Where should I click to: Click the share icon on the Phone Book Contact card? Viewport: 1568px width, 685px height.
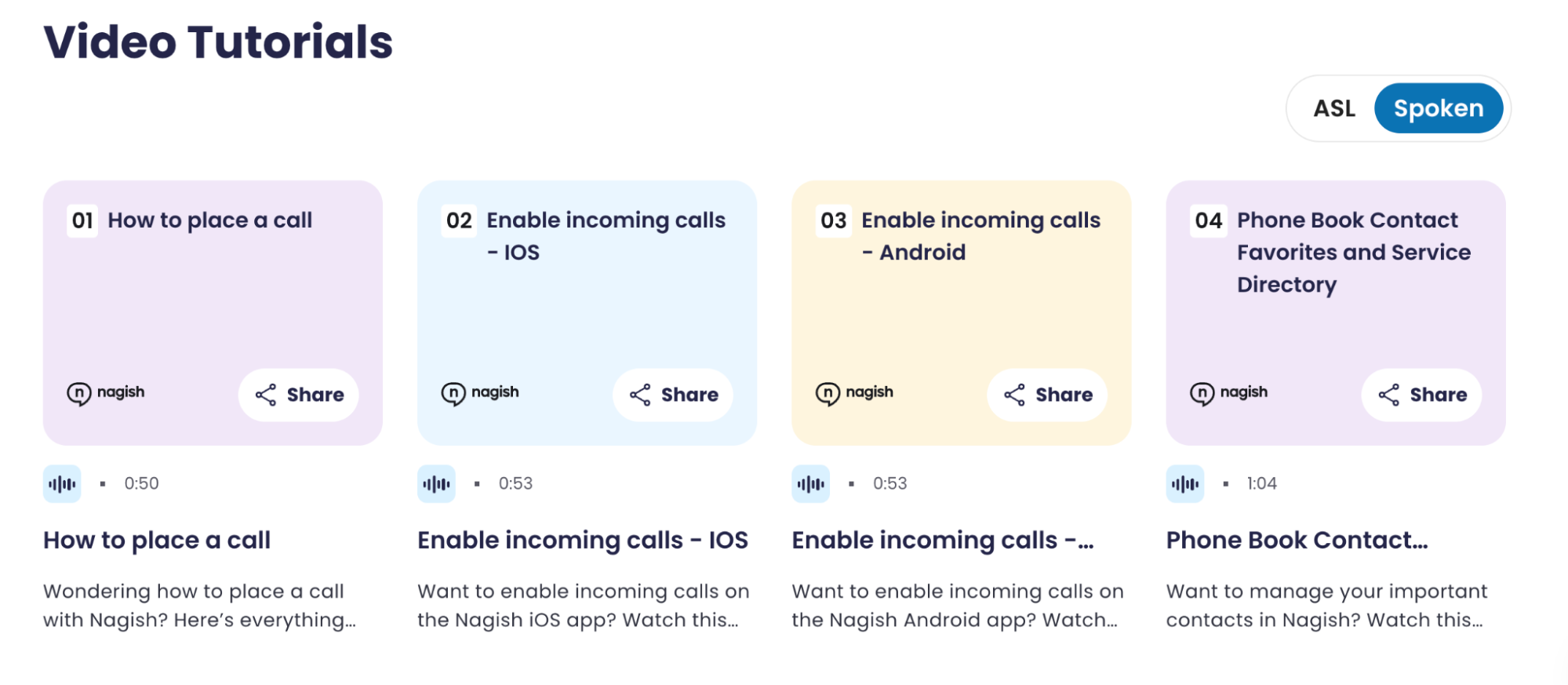(x=1389, y=395)
